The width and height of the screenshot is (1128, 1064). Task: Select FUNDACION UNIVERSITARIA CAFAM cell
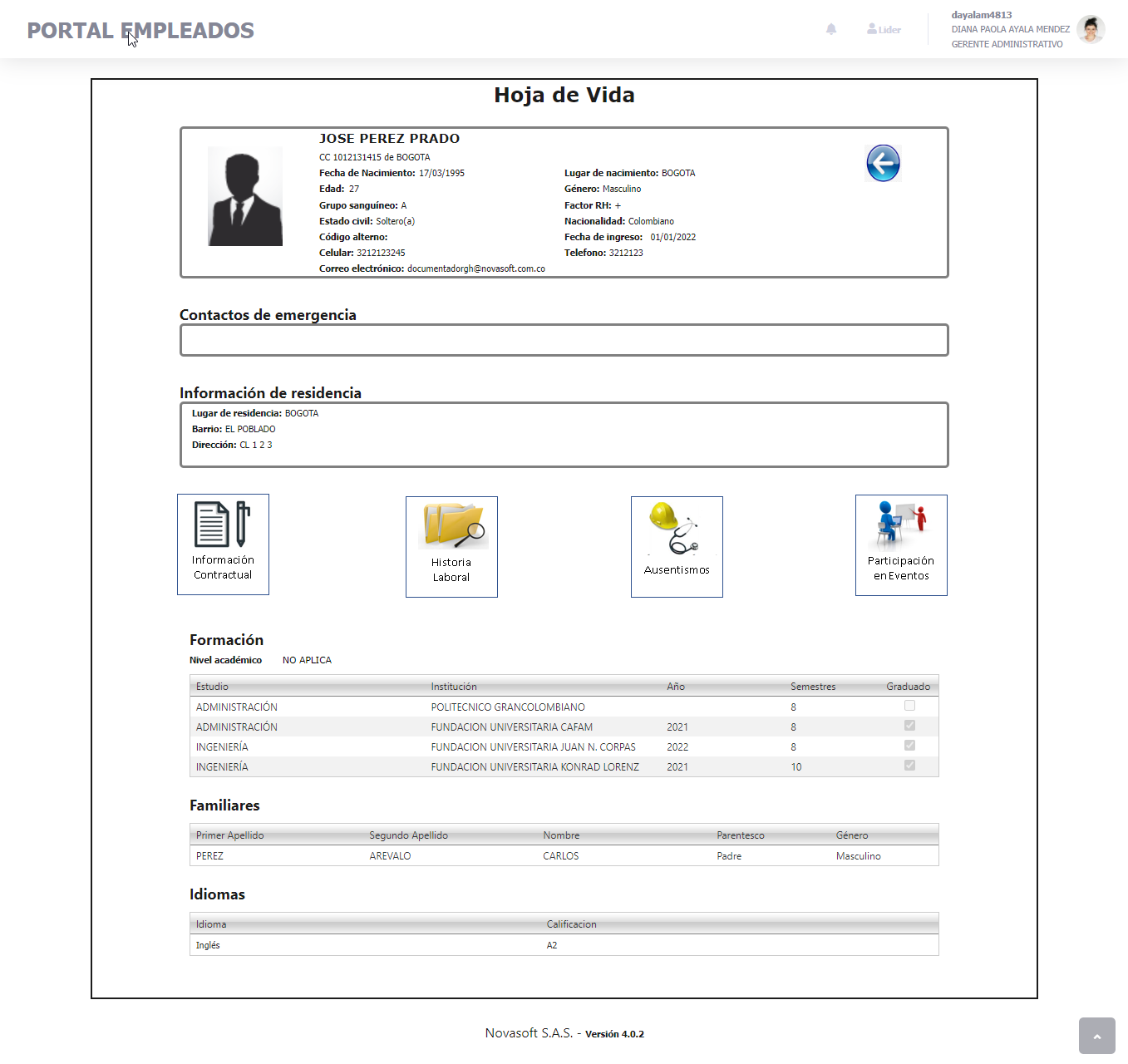(x=512, y=727)
